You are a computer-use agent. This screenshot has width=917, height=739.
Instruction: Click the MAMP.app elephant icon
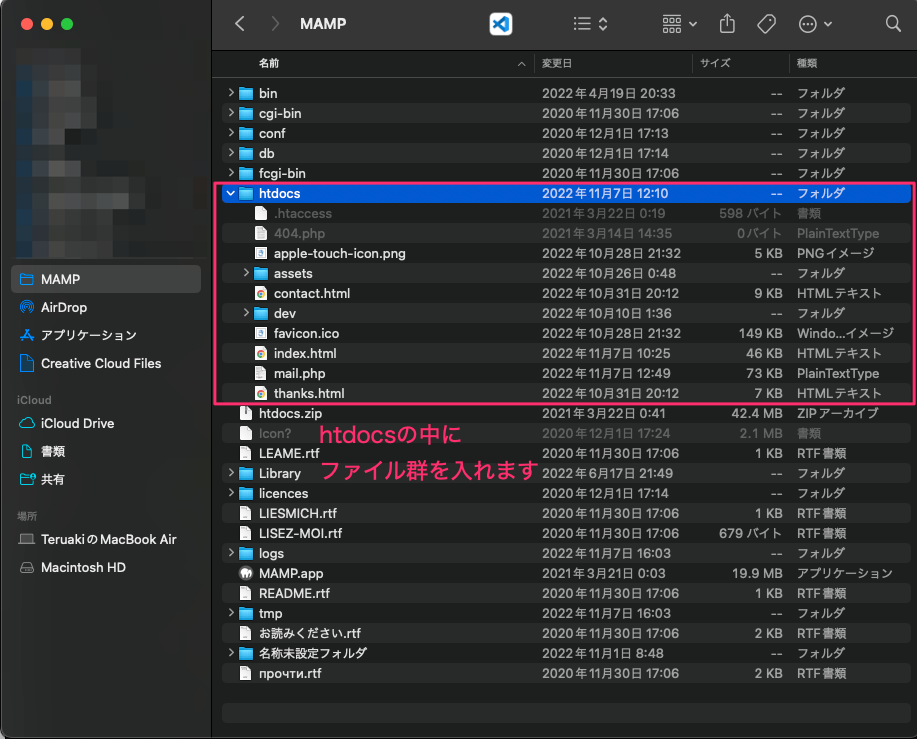point(246,573)
